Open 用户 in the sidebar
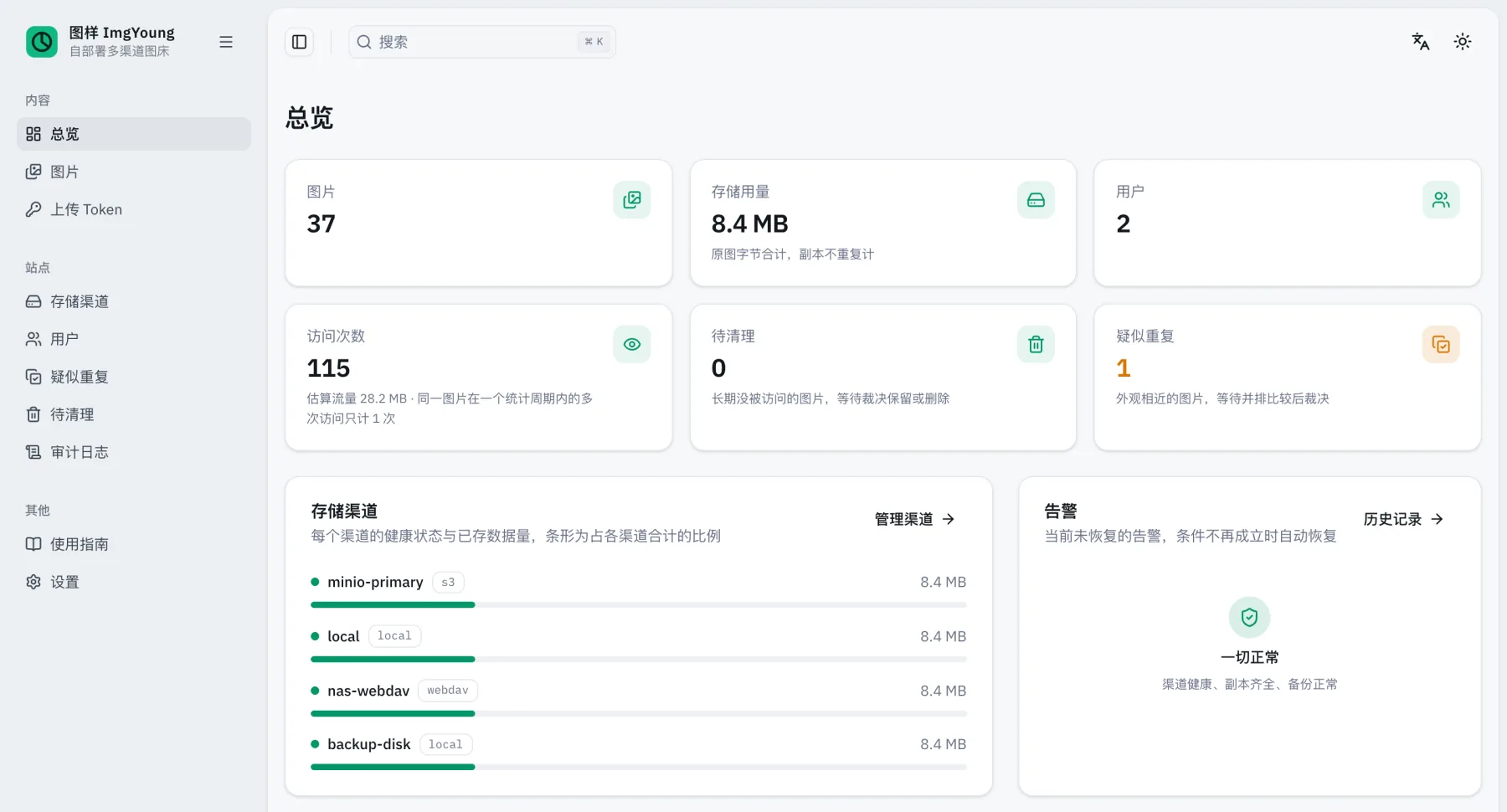Image resolution: width=1507 pixels, height=812 pixels. coord(134,339)
